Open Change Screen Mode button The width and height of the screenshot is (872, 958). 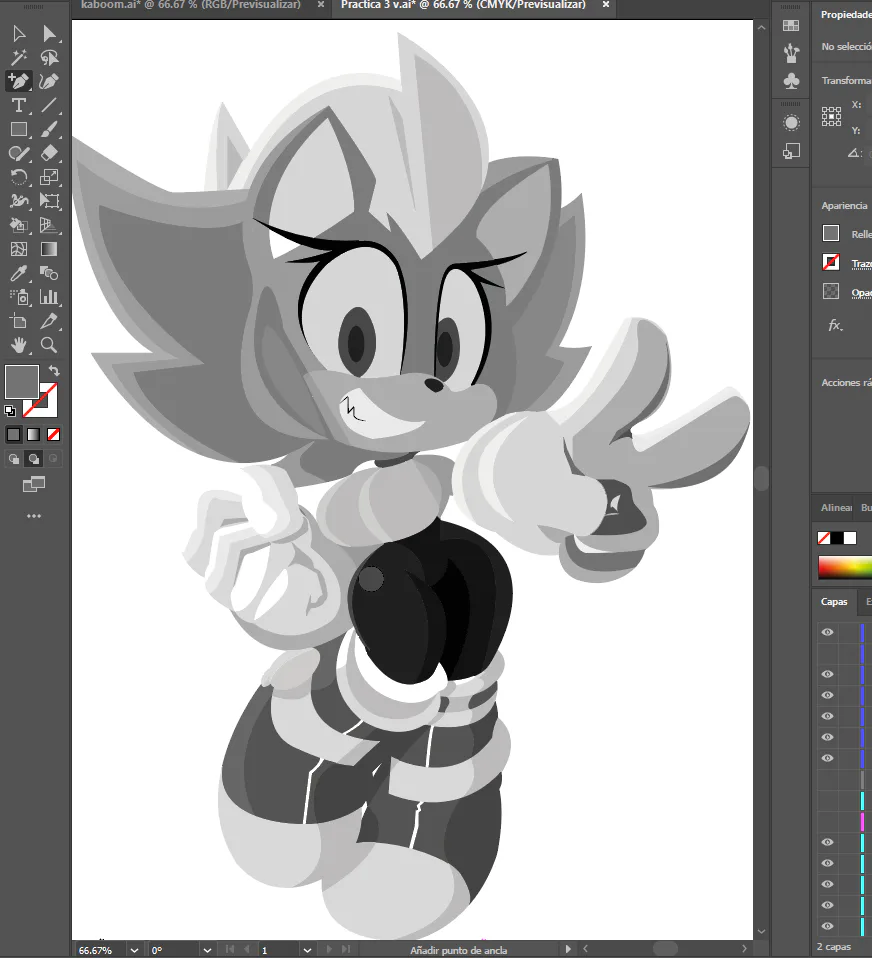click(34, 484)
